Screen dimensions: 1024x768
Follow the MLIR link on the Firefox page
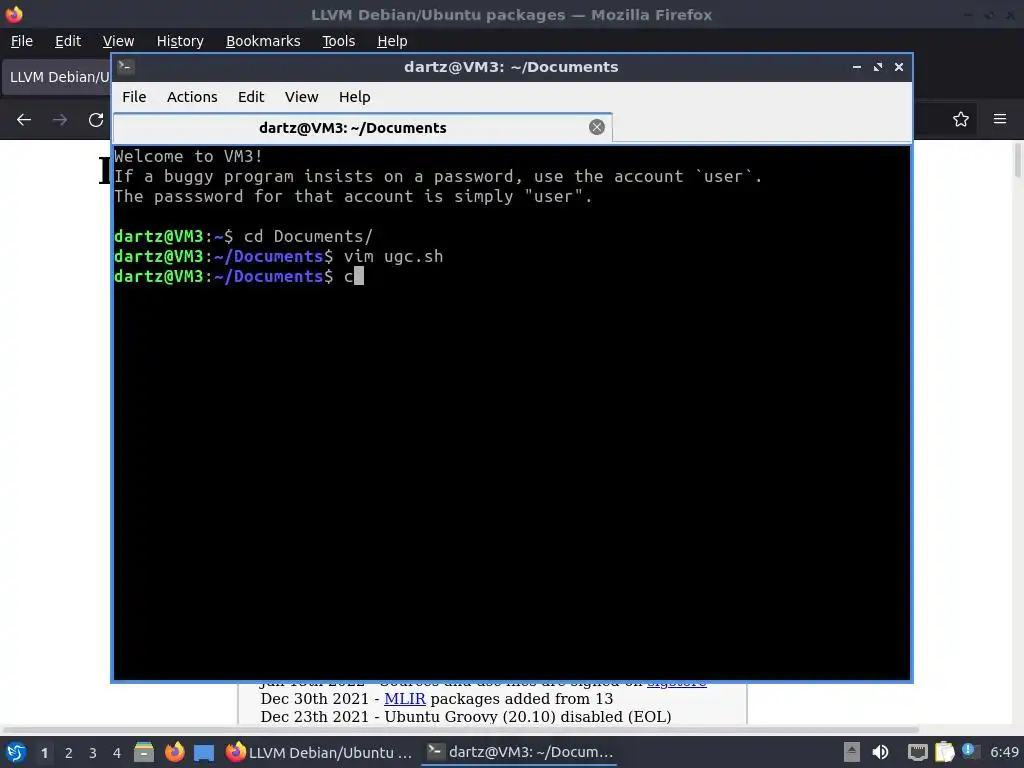[x=404, y=699]
